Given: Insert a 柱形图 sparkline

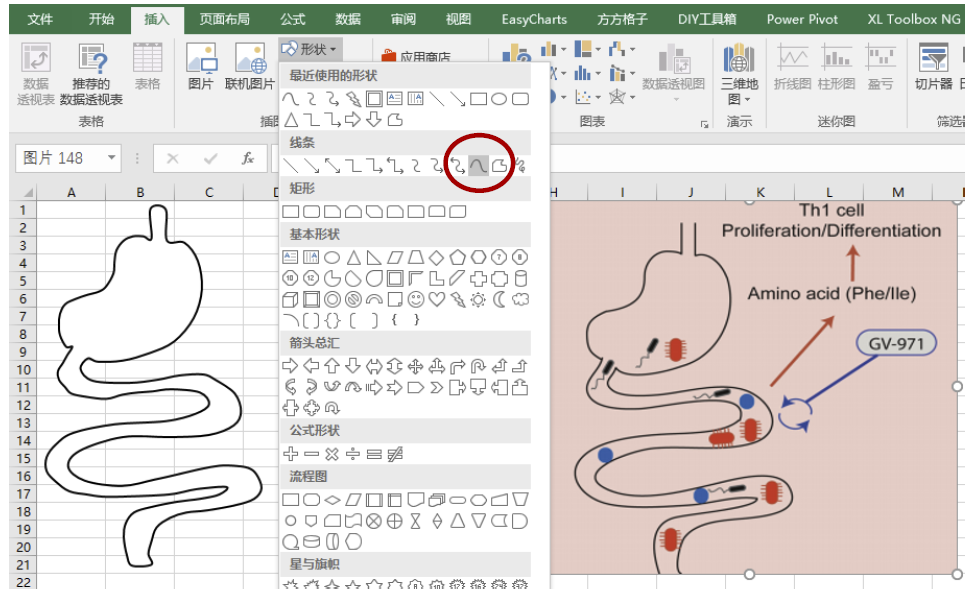Looking at the screenshot, I should click(x=836, y=66).
